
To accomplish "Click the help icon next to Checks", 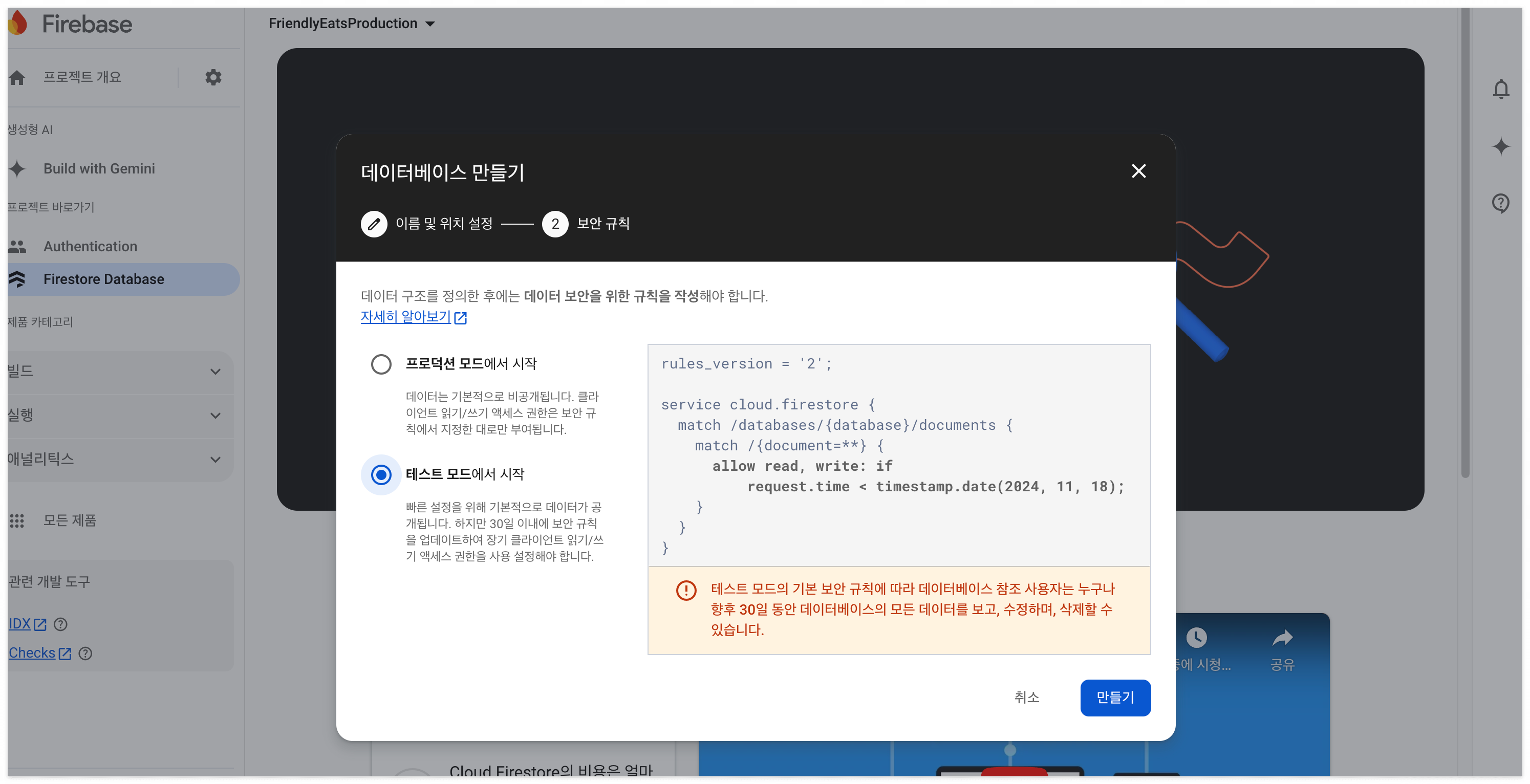I will (x=85, y=654).
